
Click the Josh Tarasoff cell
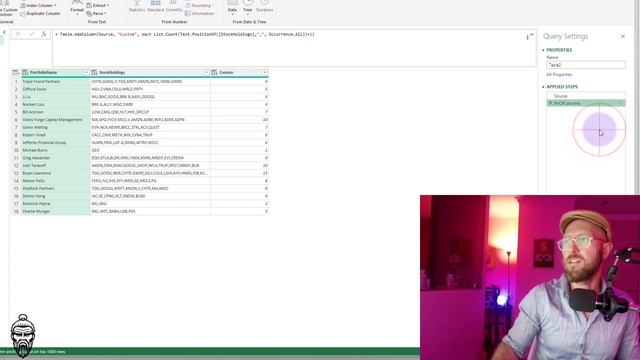coord(56,165)
